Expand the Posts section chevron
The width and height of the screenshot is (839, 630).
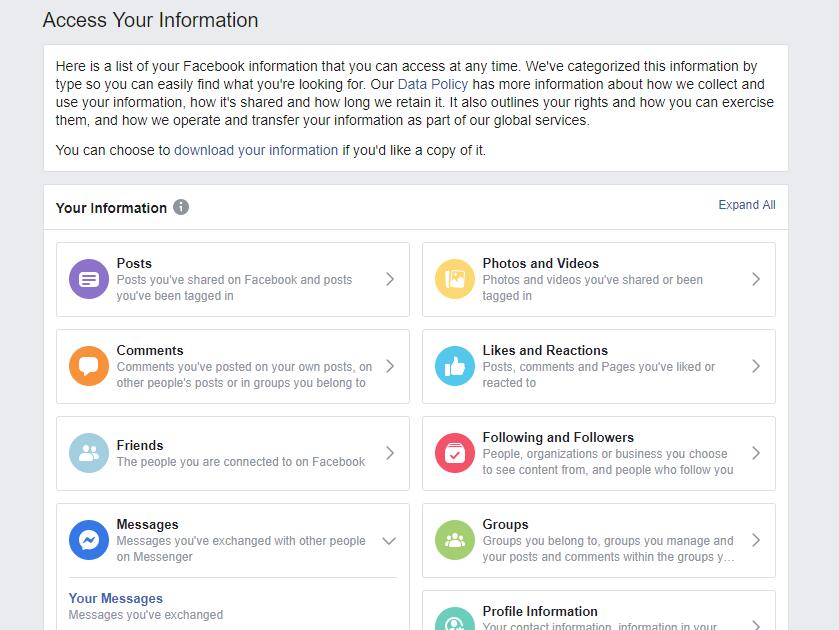tap(390, 279)
